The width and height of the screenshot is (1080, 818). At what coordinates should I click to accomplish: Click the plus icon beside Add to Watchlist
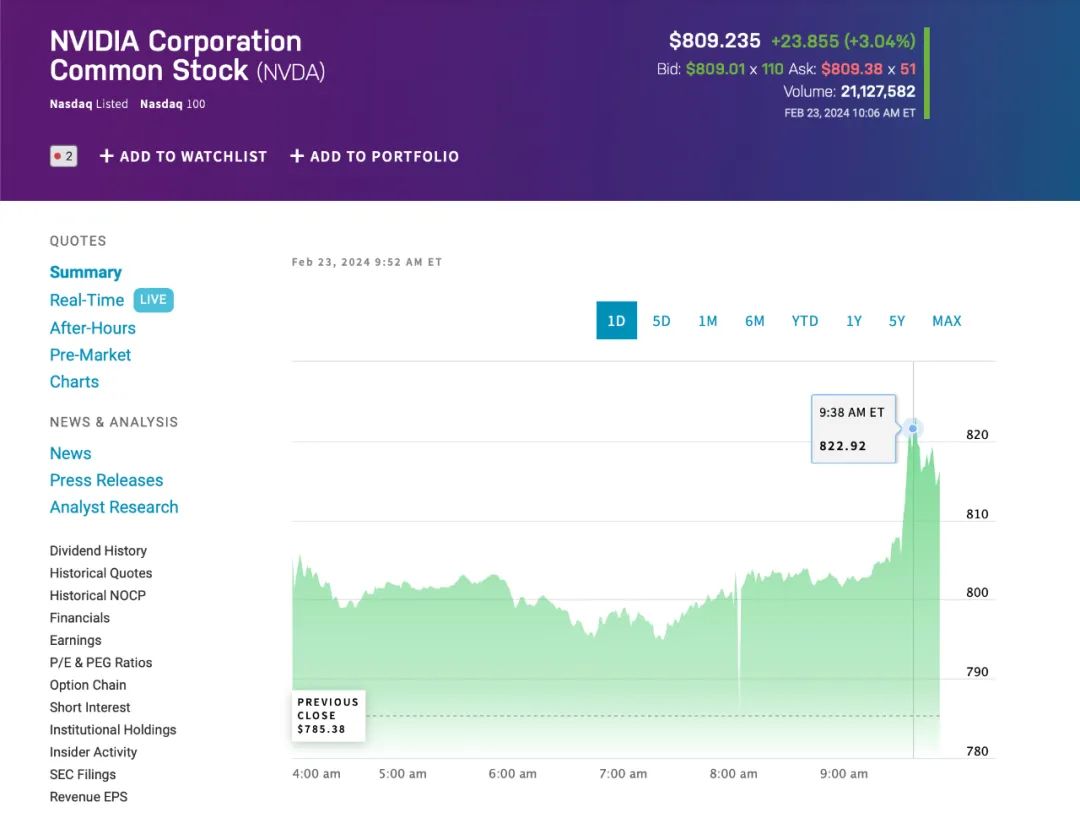[107, 156]
